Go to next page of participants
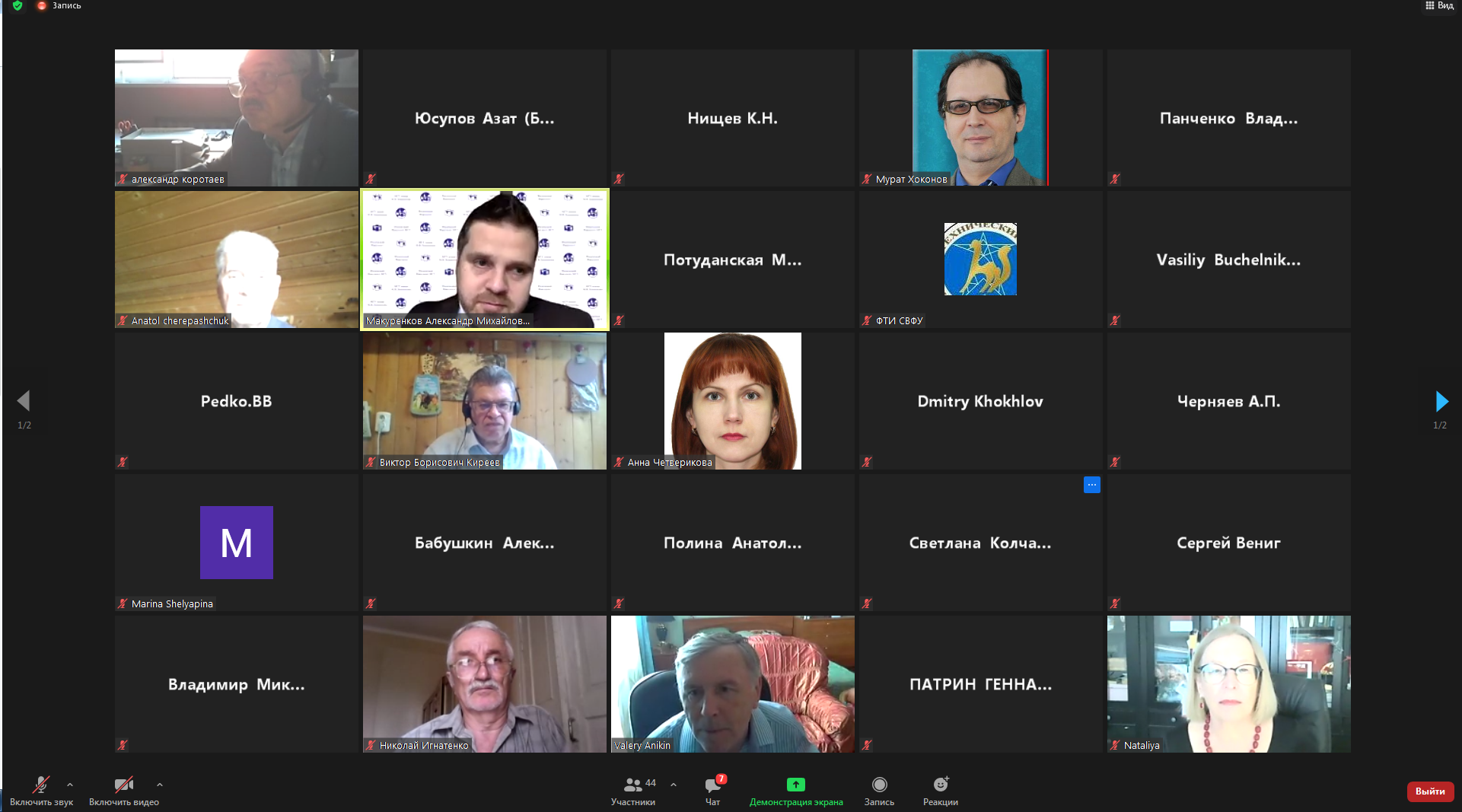 [x=1441, y=401]
